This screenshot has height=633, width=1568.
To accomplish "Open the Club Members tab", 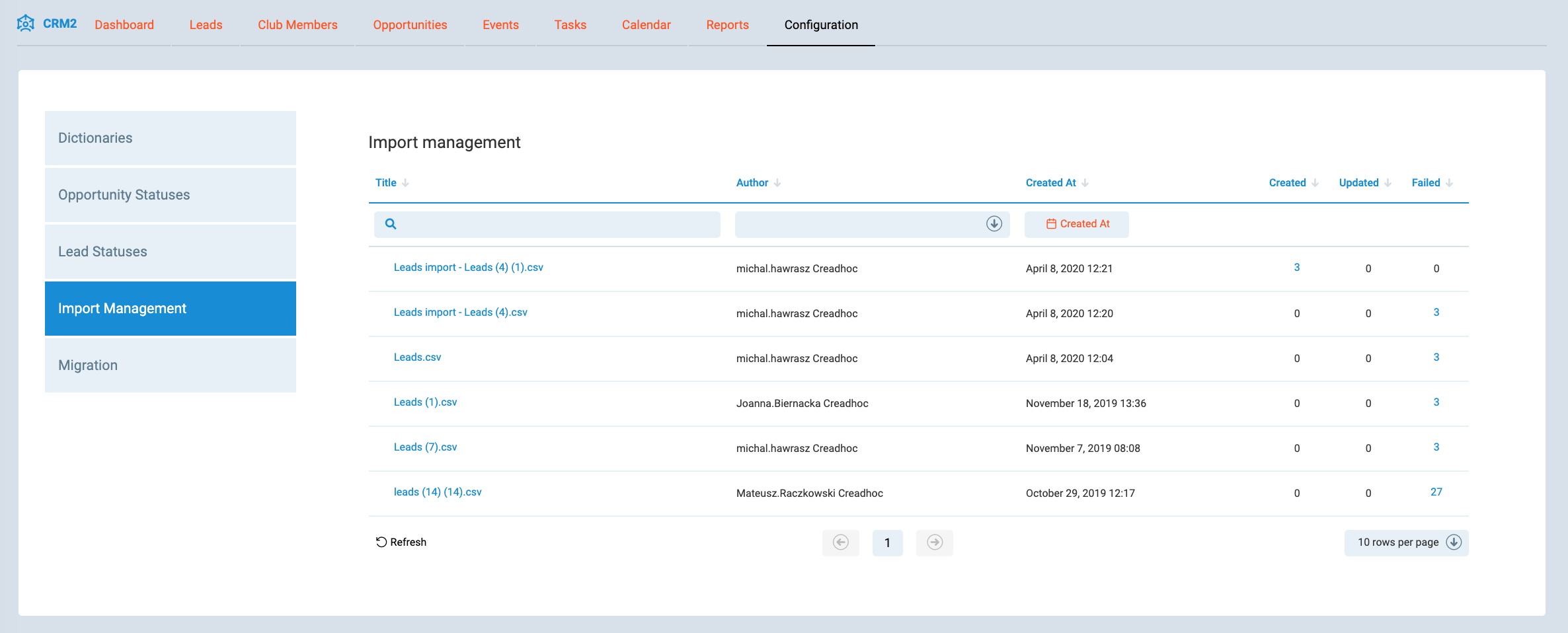I will click(297, 25).
